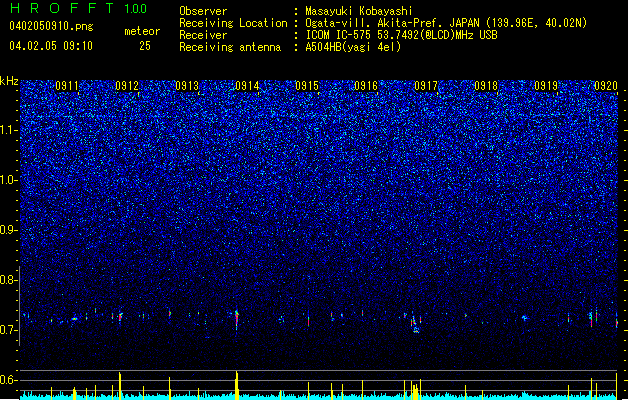
Task: Click the 'Receiving antenna' field label
Action: (230, 47)
